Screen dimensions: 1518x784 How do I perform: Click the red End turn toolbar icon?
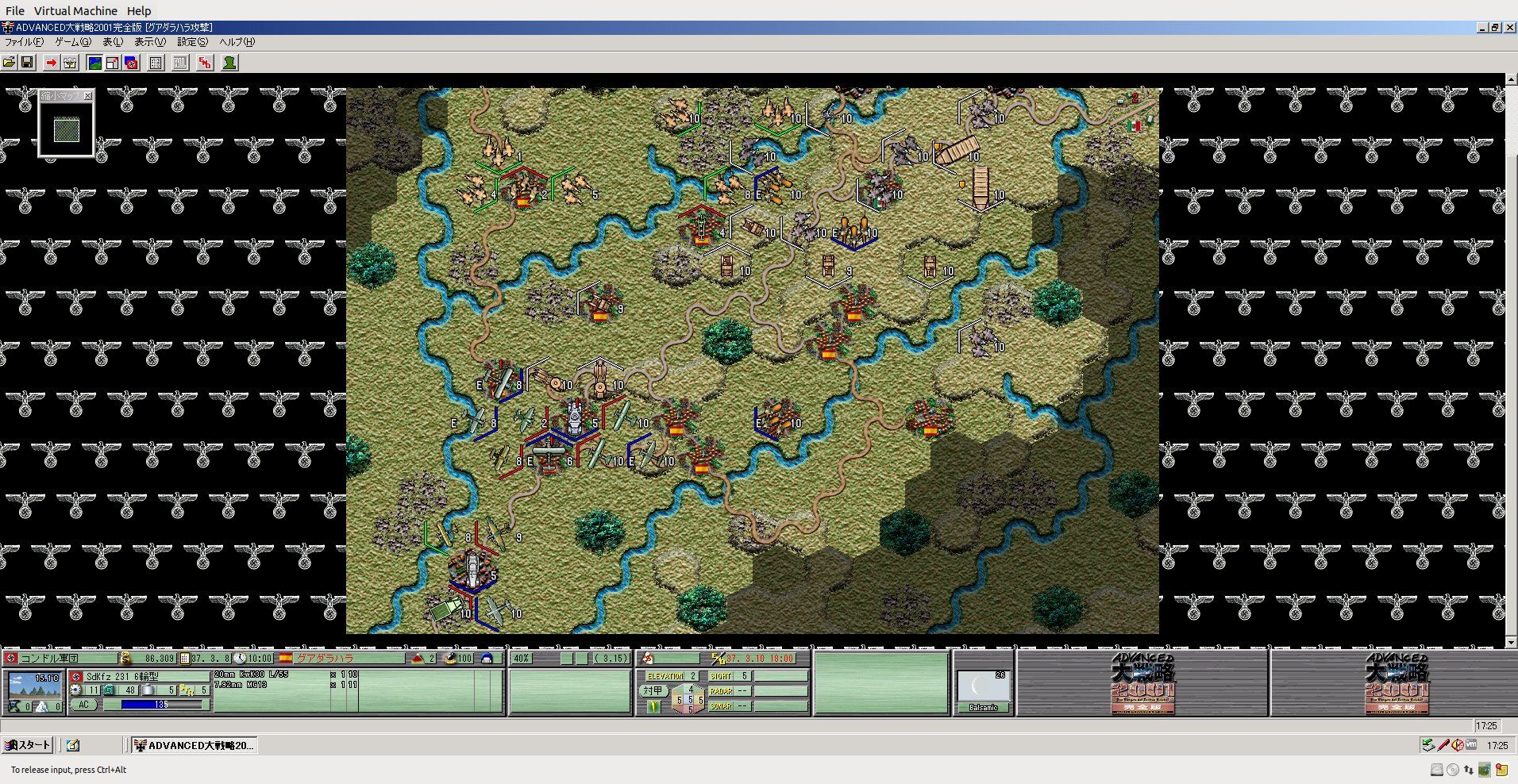coord(205,63)
